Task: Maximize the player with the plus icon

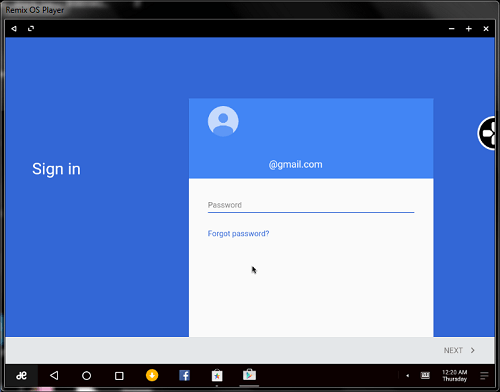Action: pos(469,29)
